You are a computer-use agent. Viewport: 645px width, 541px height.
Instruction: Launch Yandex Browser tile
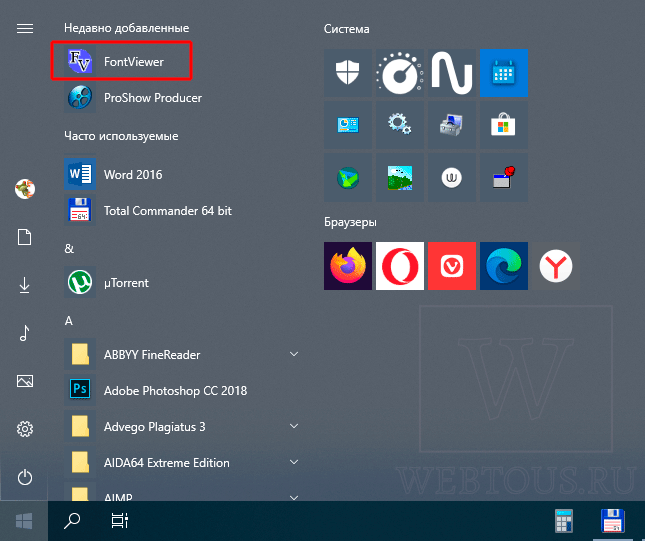click(x=556, y=266)
